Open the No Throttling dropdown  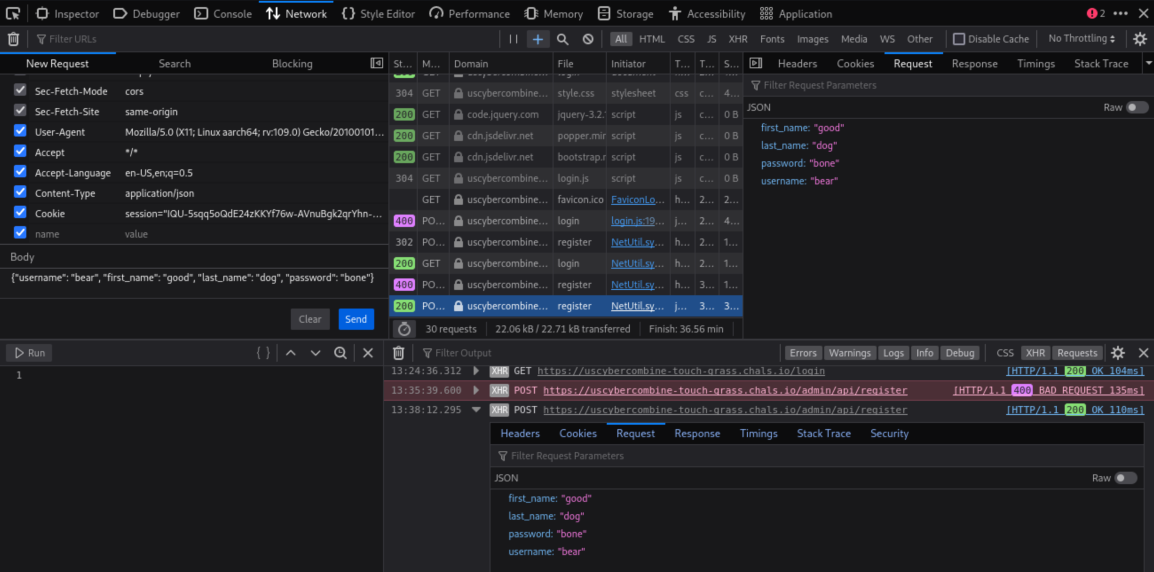click(x=1081, y=39)
